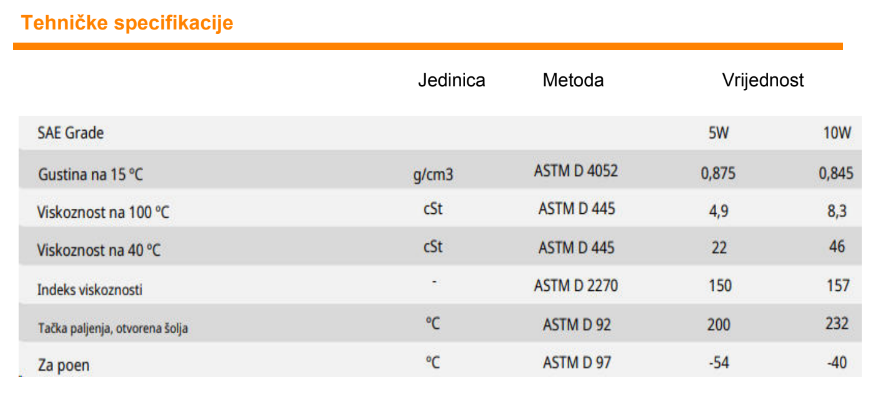Screen dimensions: 870x414
Task: Click the Metoda column header
Action: 573,81
